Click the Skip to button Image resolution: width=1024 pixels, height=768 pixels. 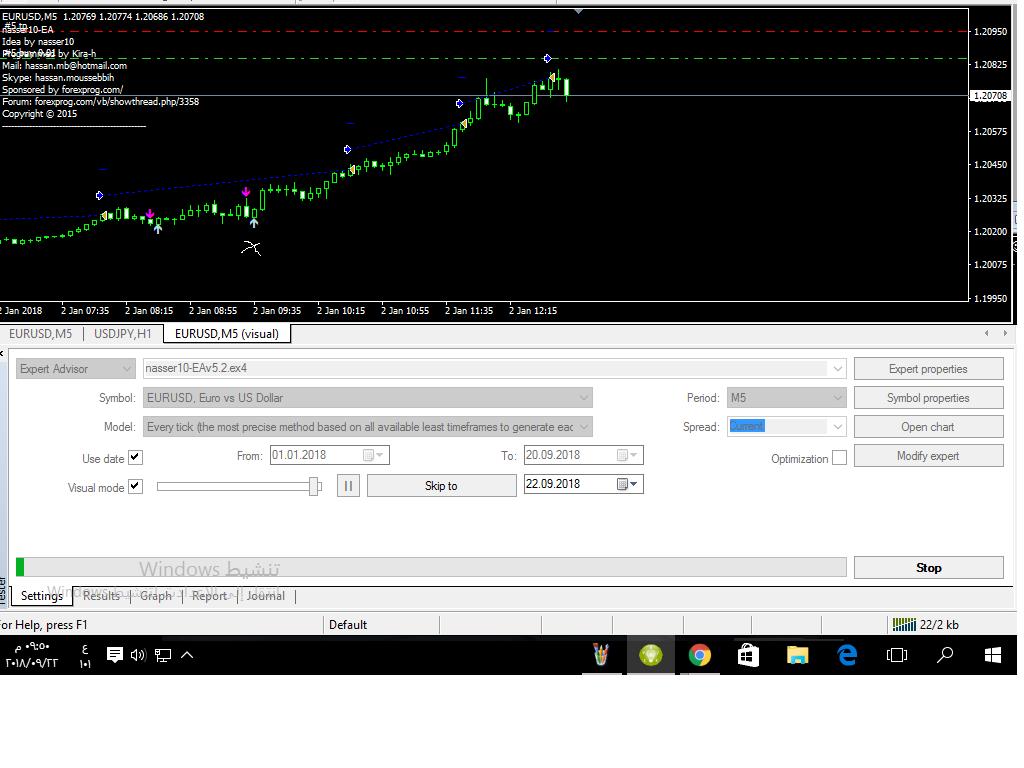click(x=441, y=486)
